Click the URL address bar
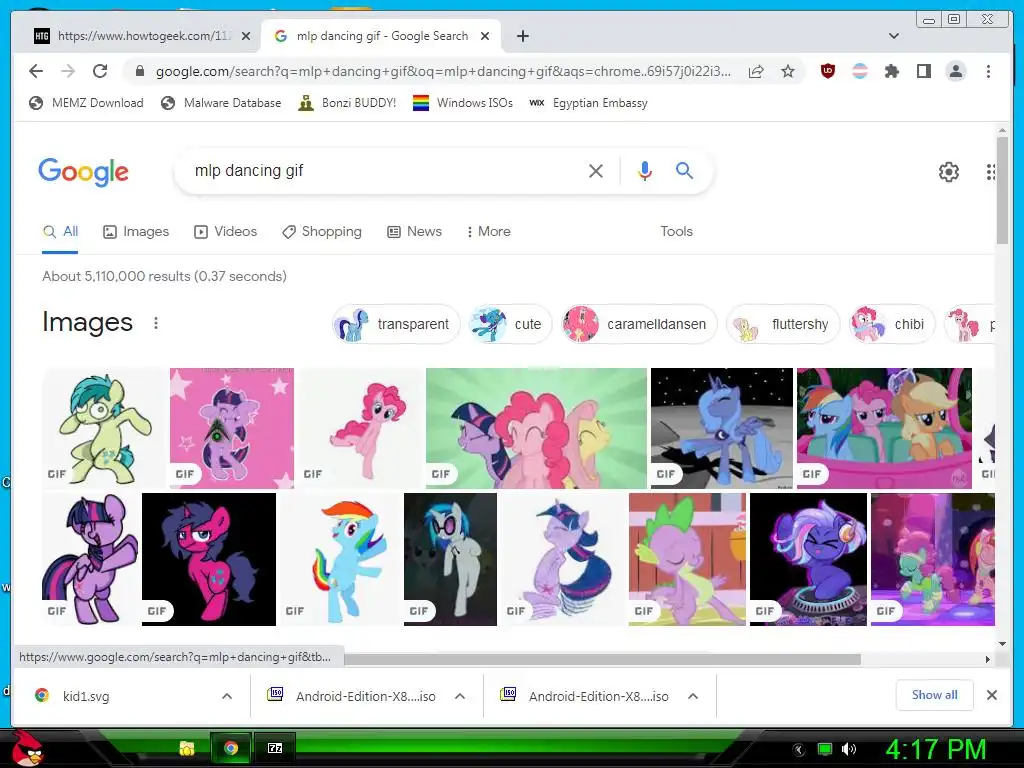Viewport: 1024px width, 768px height. pyautogui.click(x=444, y=71)
